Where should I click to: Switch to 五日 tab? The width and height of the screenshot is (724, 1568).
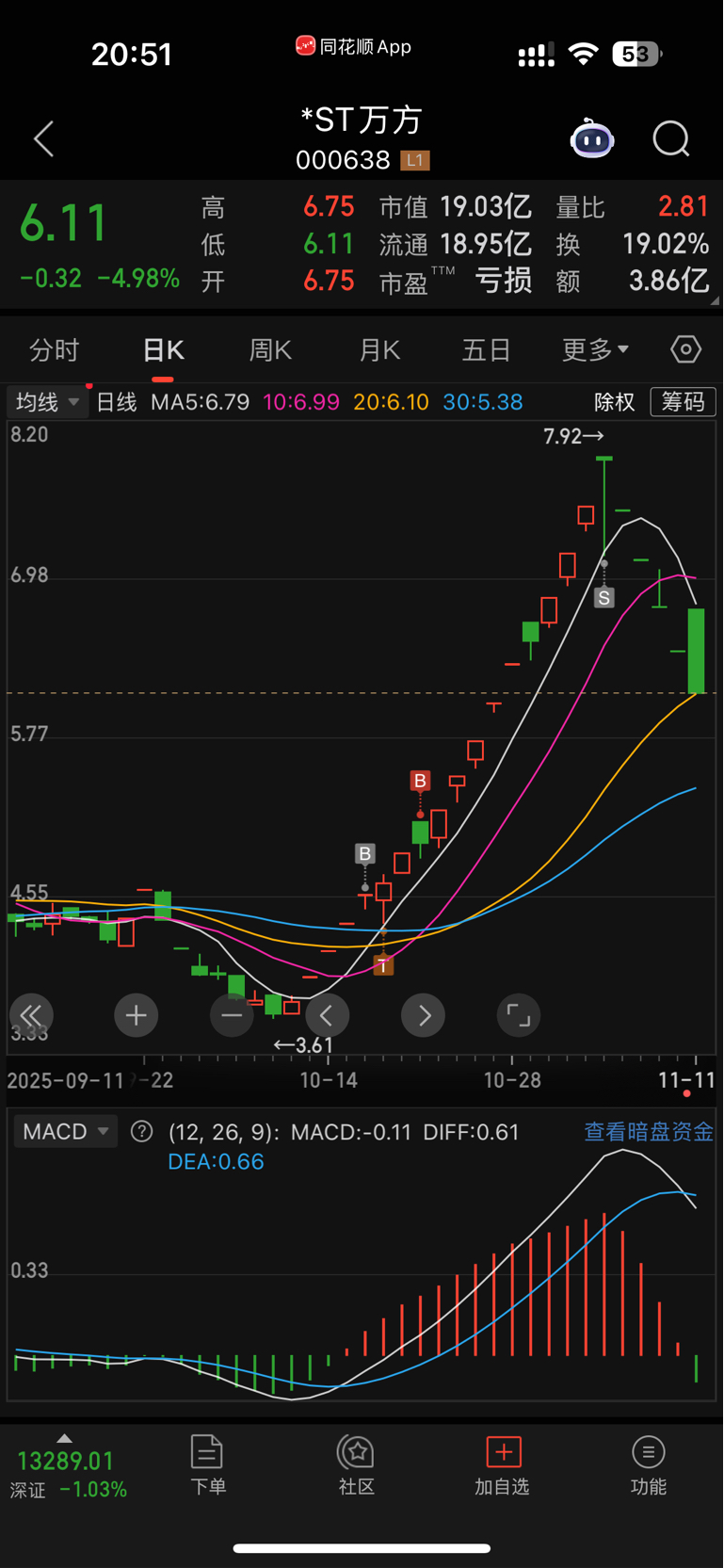click(487, 350)
